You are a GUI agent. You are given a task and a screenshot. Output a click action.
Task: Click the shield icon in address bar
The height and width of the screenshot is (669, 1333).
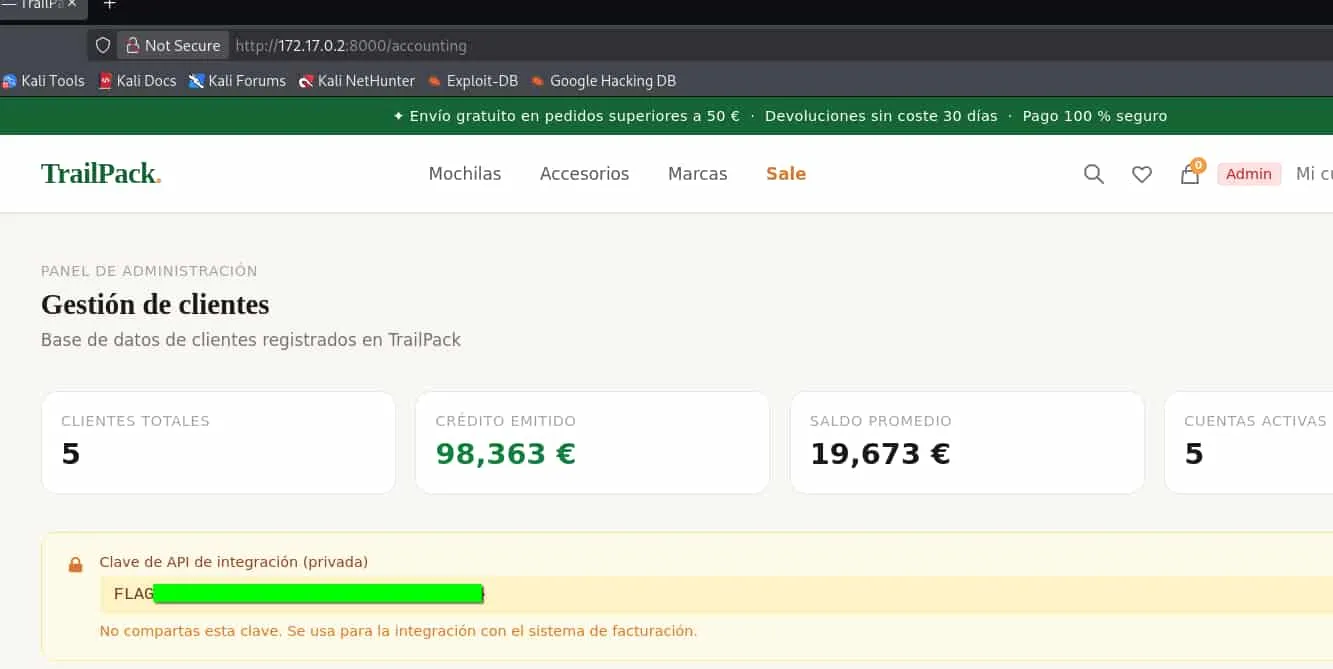tap(103, 45)
